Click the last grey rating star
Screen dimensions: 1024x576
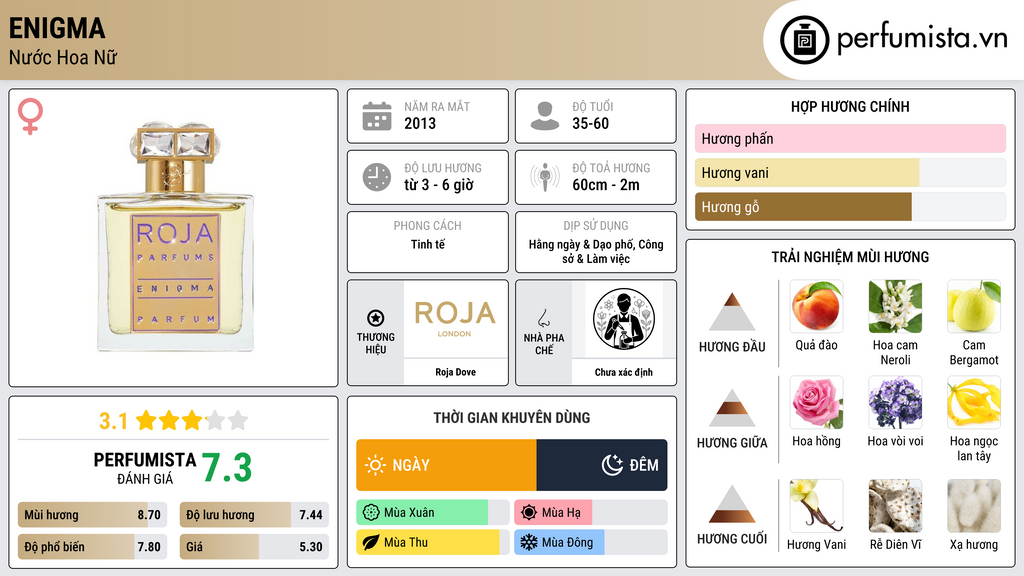[x=238, y=420]
